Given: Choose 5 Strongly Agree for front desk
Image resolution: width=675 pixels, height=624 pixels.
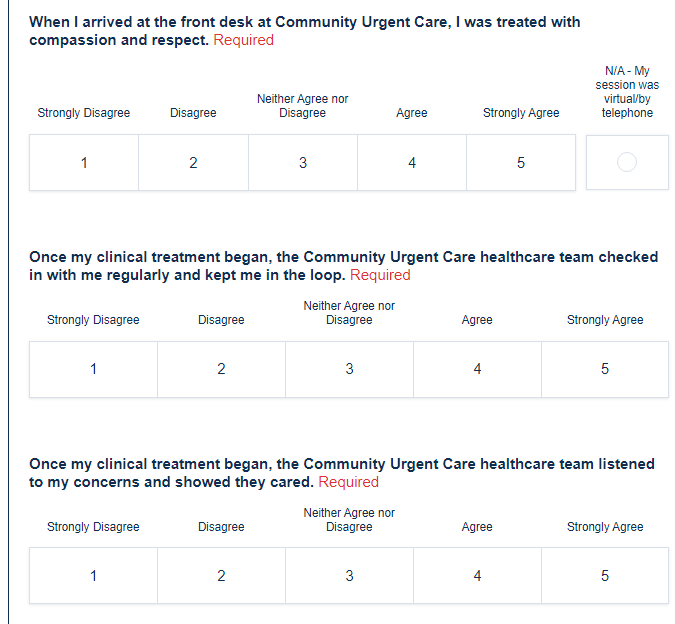Looking at the screenshot, I should pos(521,163).
